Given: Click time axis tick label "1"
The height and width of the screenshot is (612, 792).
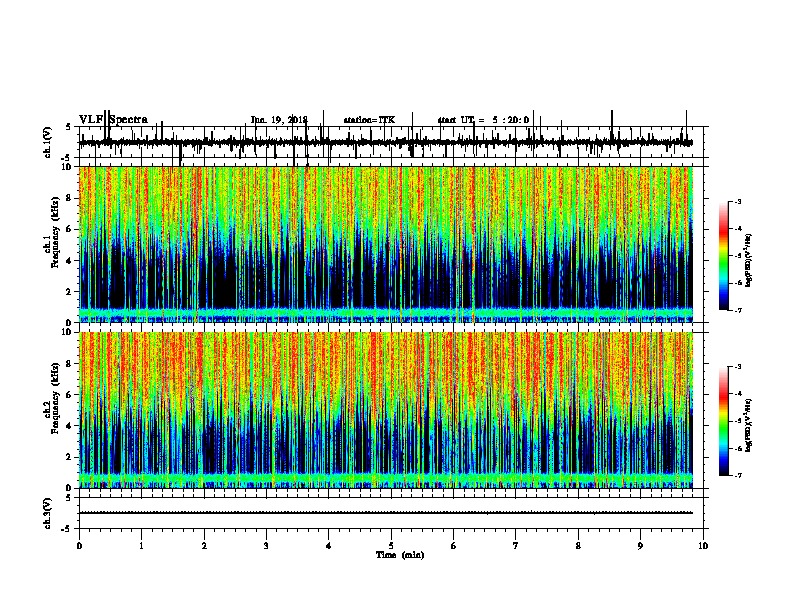Looking at the screenshot, I should pyautogui.click(x=141, y=546).
